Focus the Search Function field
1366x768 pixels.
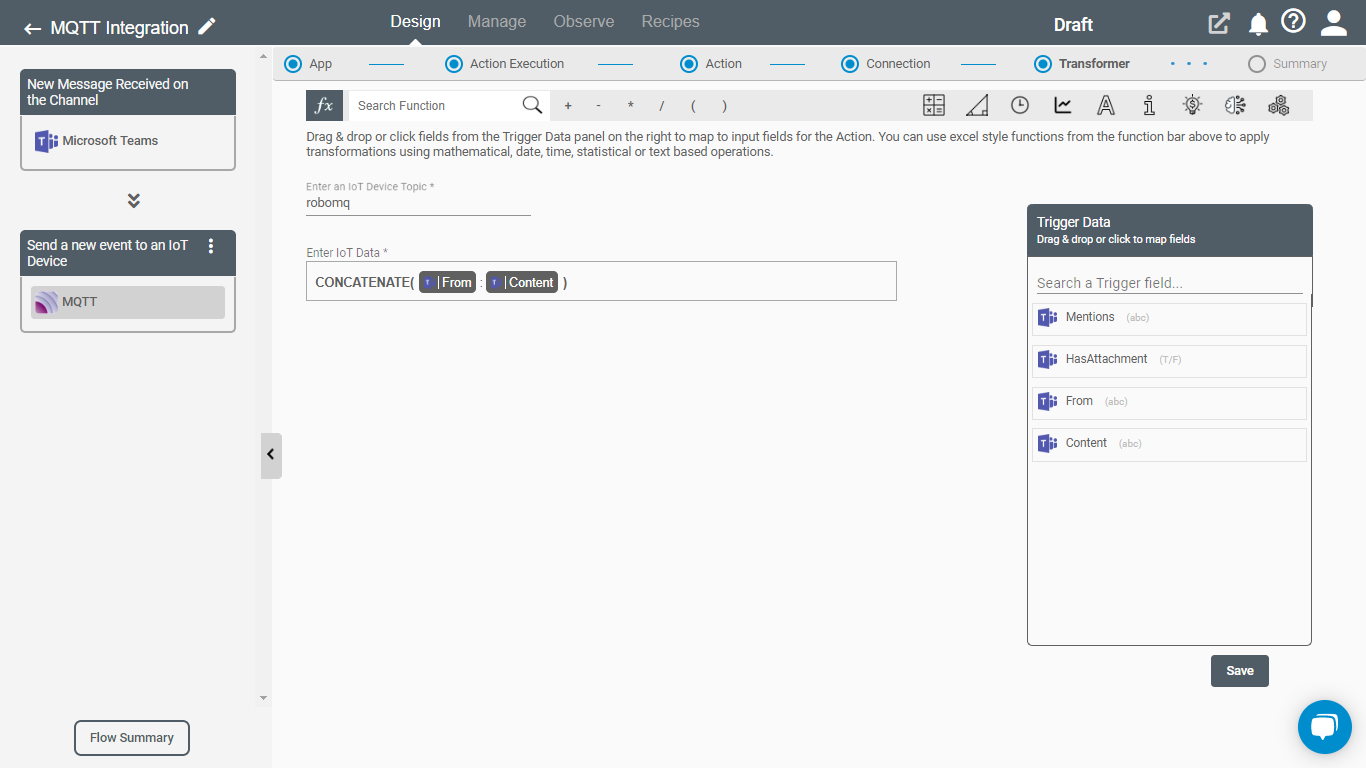pos(436,106)
